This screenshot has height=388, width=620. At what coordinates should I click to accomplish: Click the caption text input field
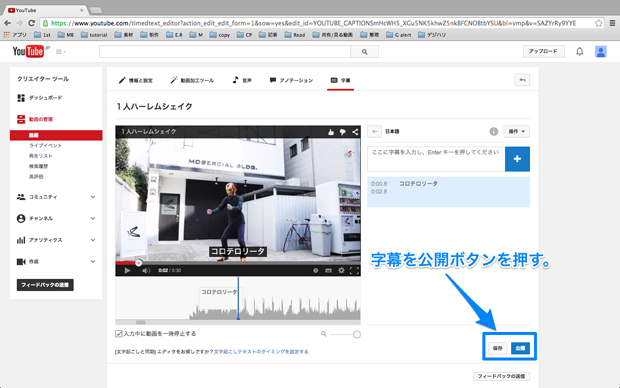pos(436,159)
